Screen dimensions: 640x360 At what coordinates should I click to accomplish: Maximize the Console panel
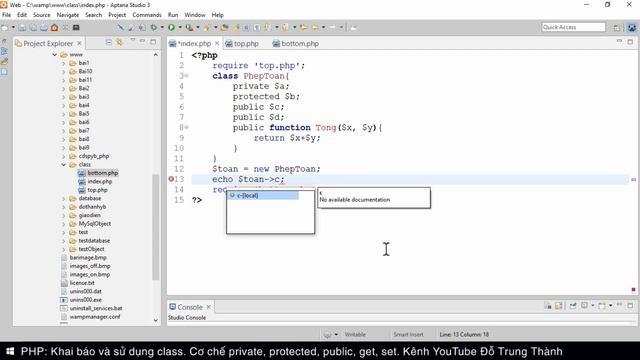630,305
